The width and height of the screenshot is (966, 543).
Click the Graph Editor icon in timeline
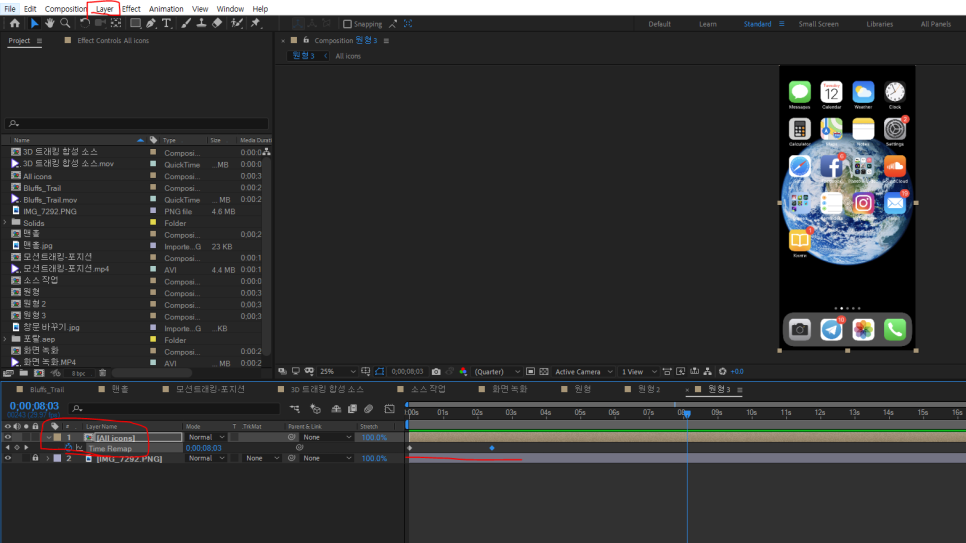(389, 409)
